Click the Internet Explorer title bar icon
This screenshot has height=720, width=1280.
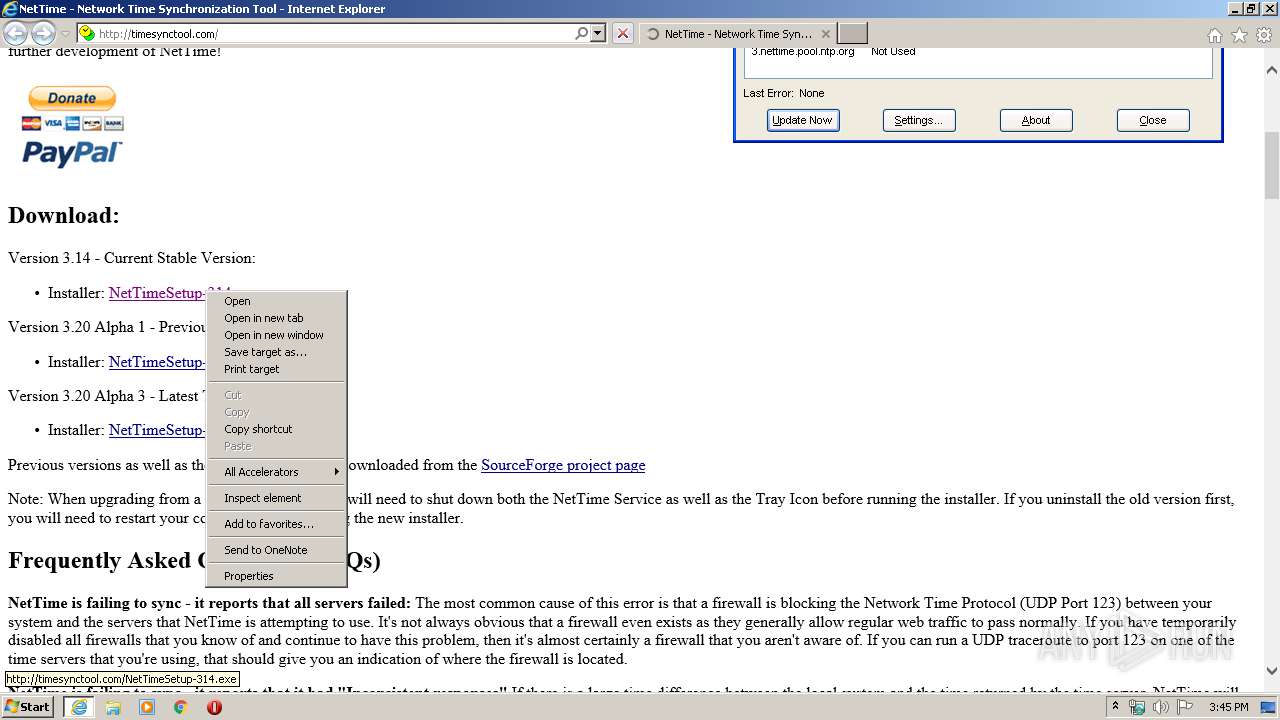[x=10, y=9]
